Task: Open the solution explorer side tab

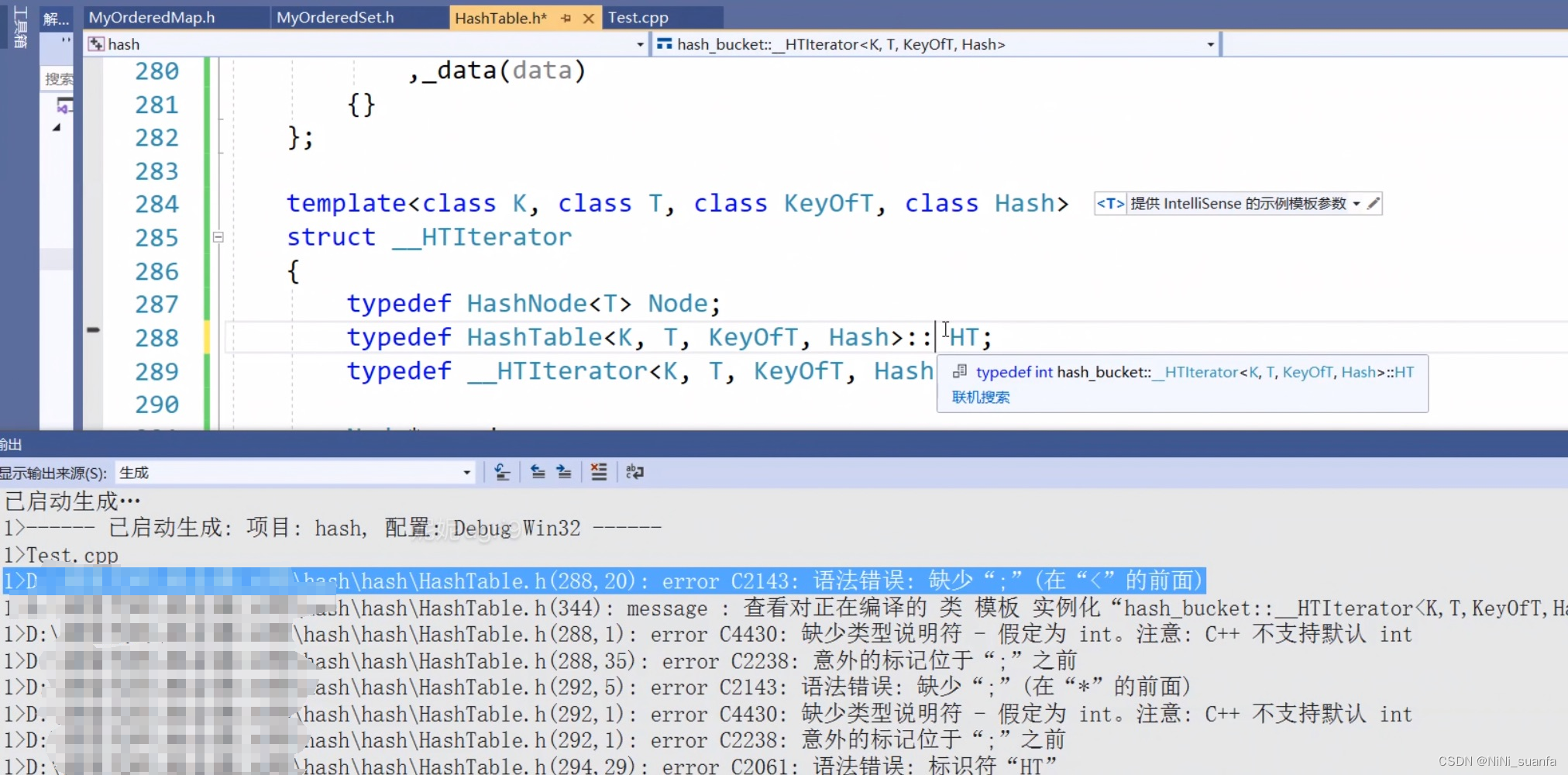Action: (x=56, y=19)
